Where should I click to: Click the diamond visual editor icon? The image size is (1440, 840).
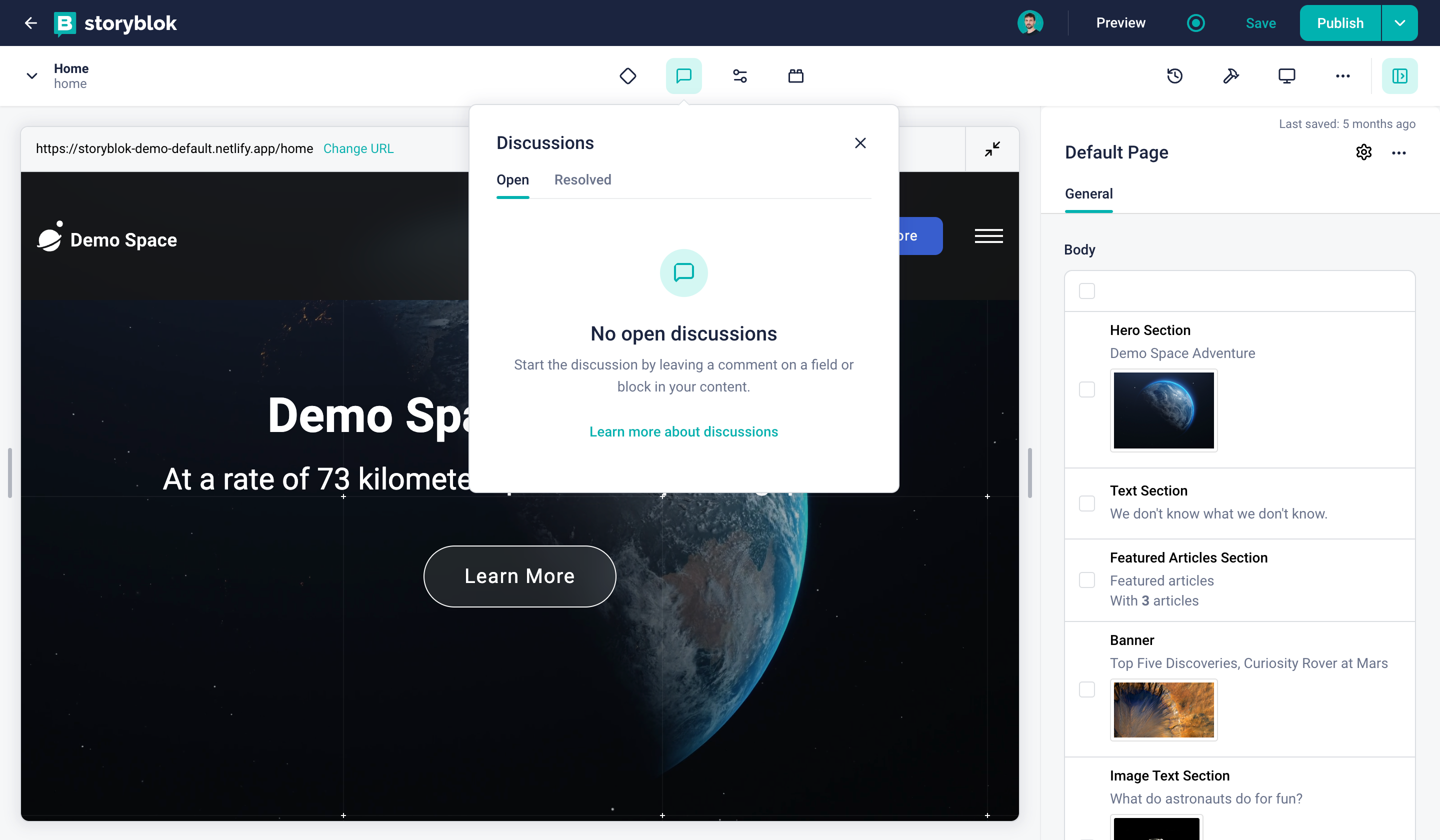click(627, 75)
